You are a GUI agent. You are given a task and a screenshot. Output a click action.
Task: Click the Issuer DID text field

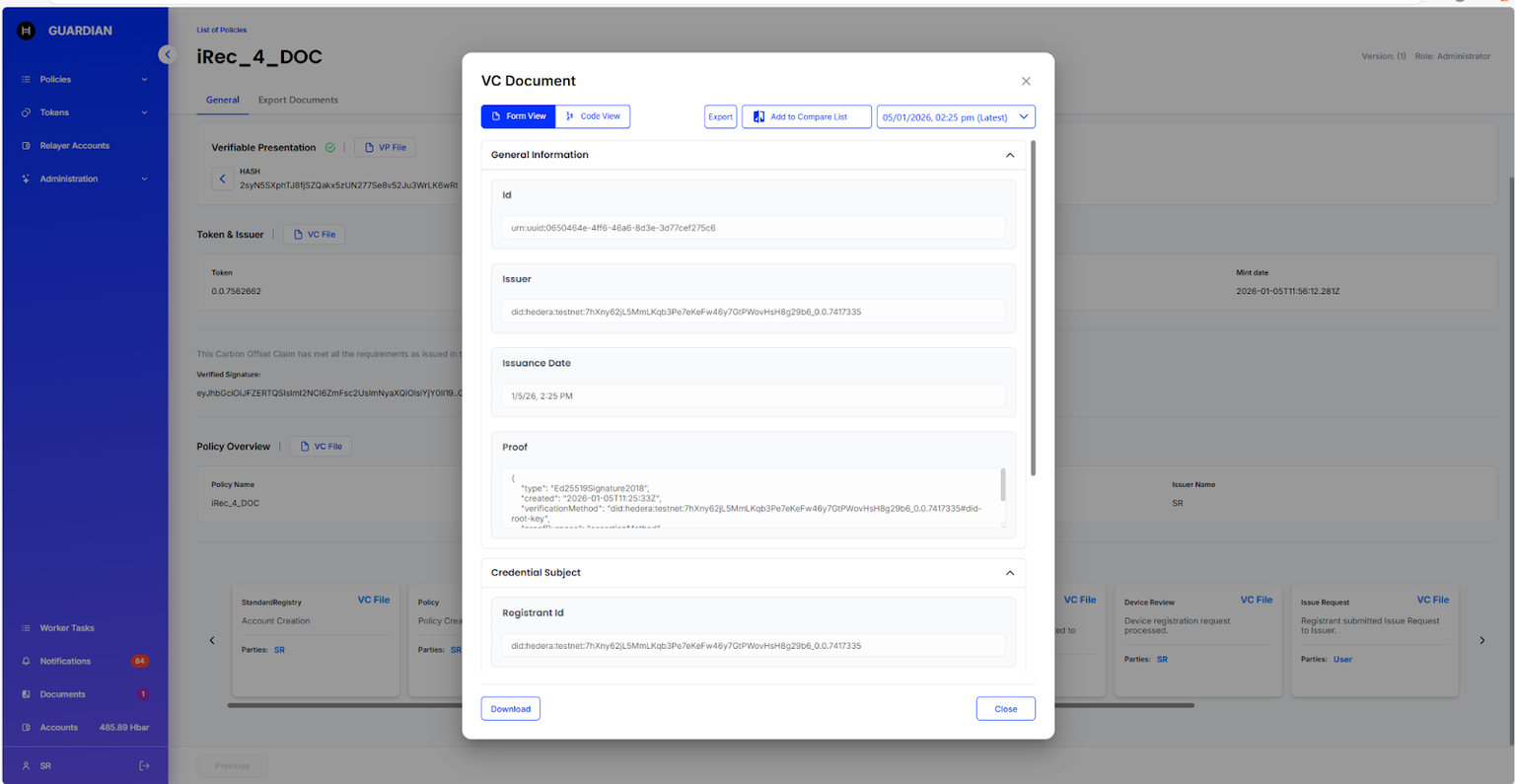pyautogui.click(x=753, y=312)
